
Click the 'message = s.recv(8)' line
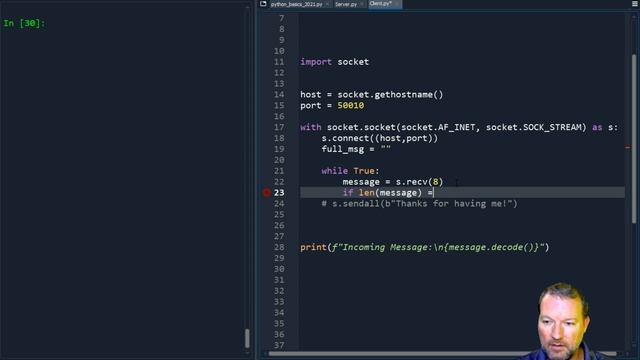(393, 182)
